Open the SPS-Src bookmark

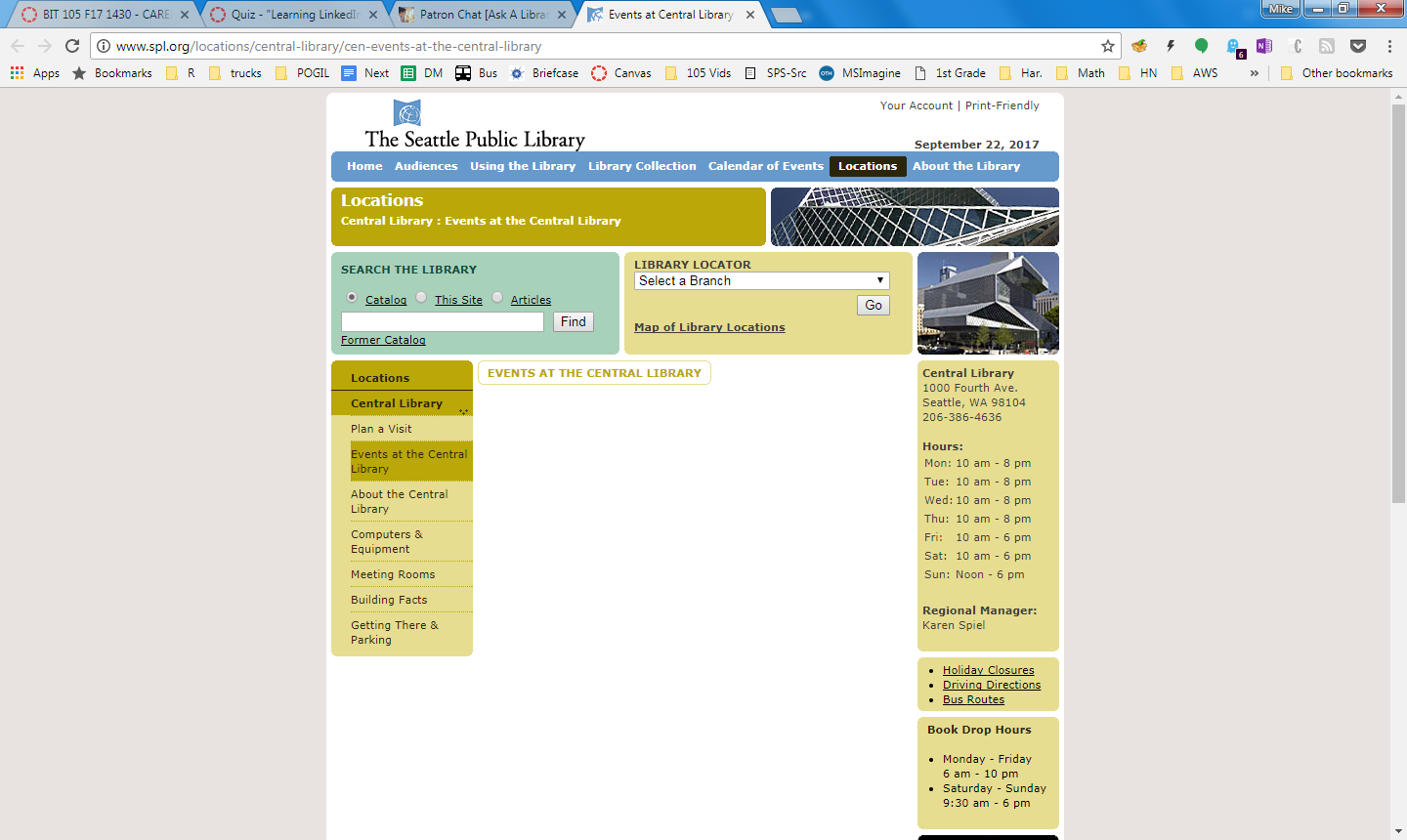tap(776, 73)
